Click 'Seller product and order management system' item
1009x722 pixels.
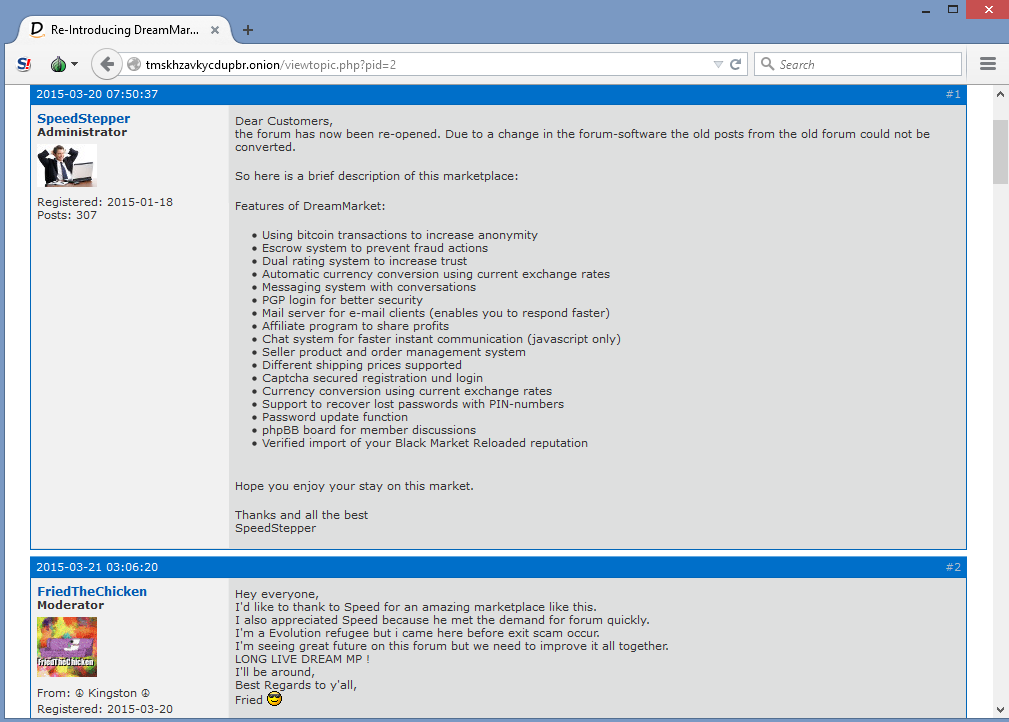pyautogui.click(x=394, y=352)
